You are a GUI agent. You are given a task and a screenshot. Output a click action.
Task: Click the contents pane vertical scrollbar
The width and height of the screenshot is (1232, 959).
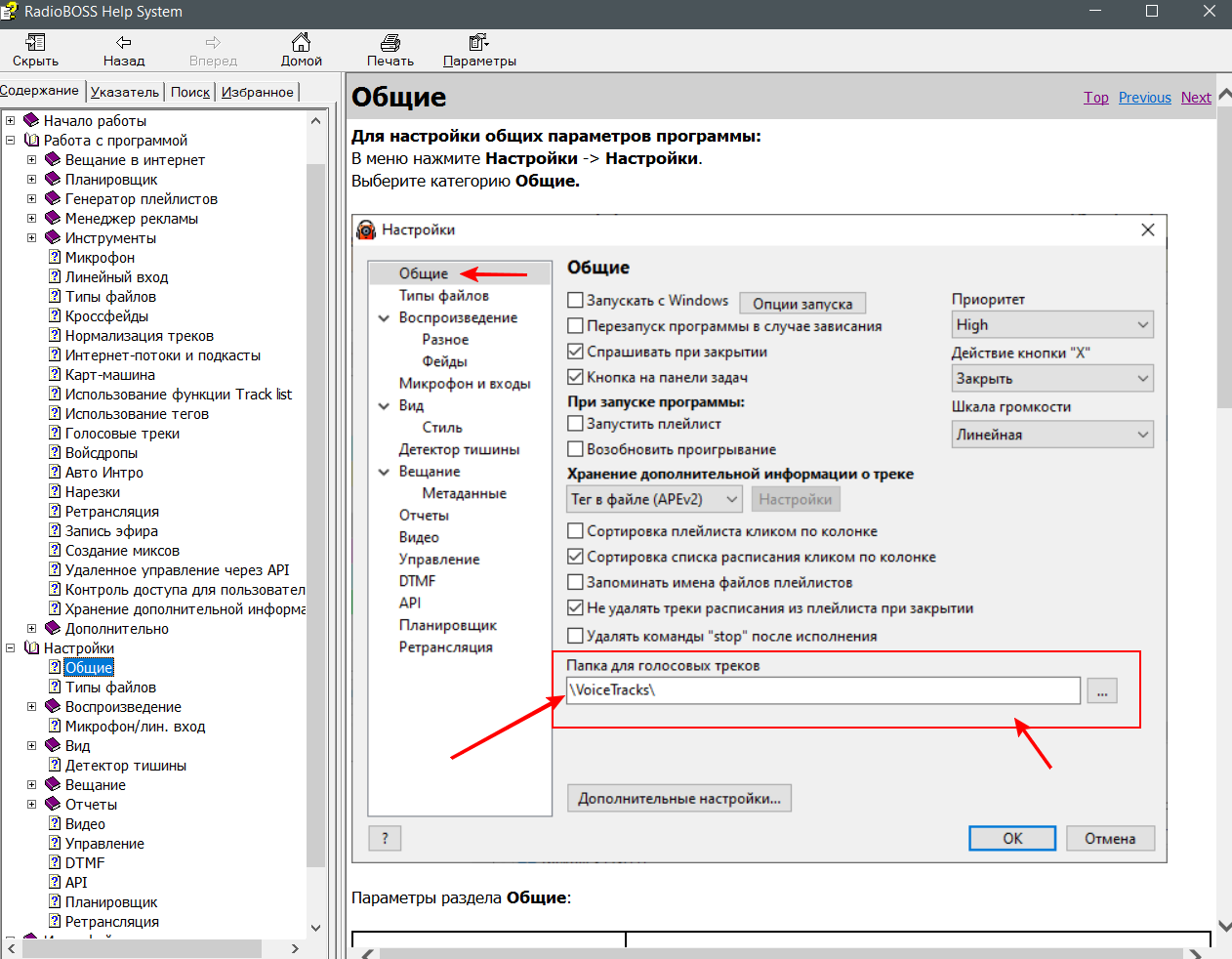point(315,488)
